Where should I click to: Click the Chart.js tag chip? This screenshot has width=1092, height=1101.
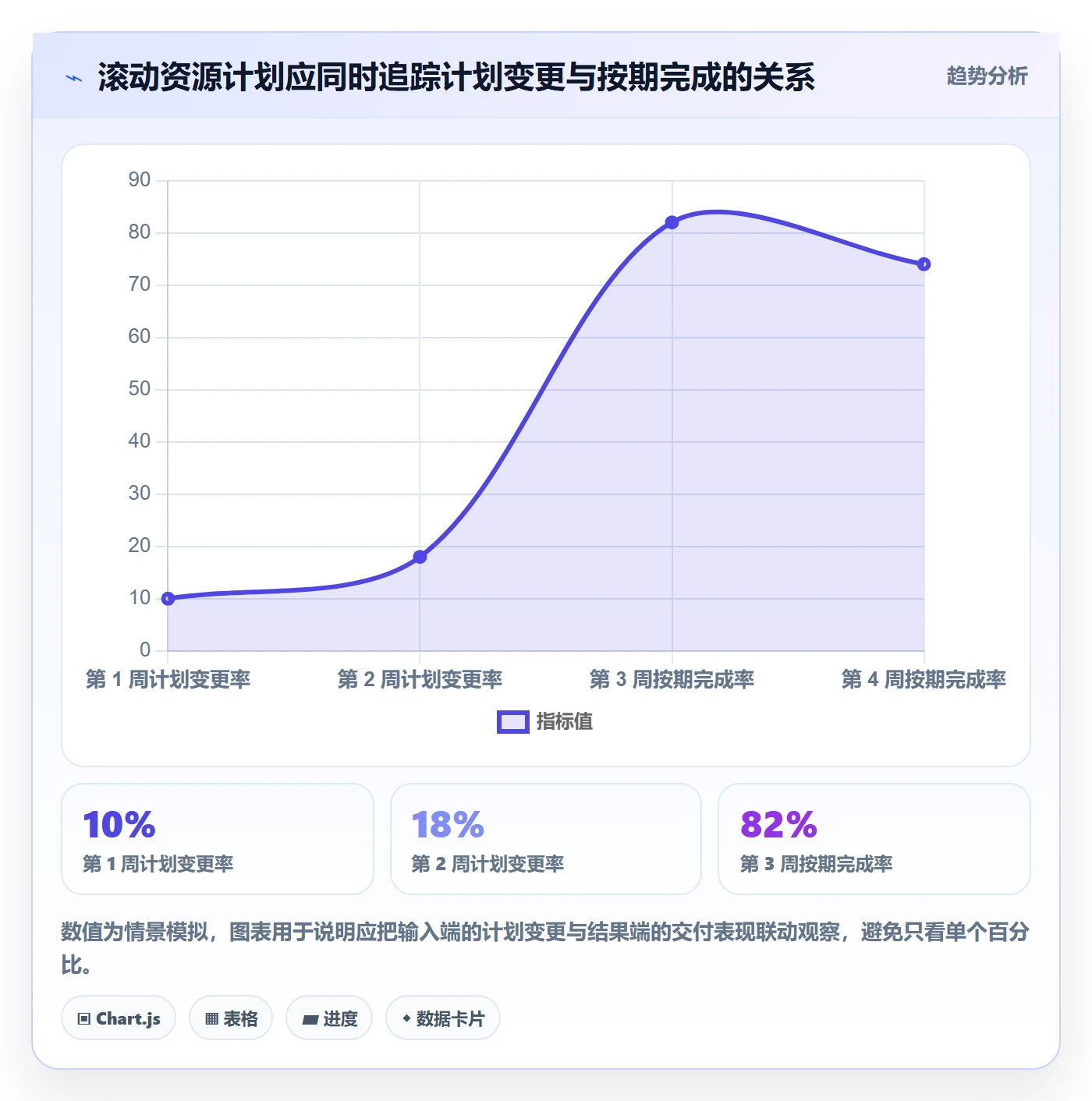tap(119, 1018)
